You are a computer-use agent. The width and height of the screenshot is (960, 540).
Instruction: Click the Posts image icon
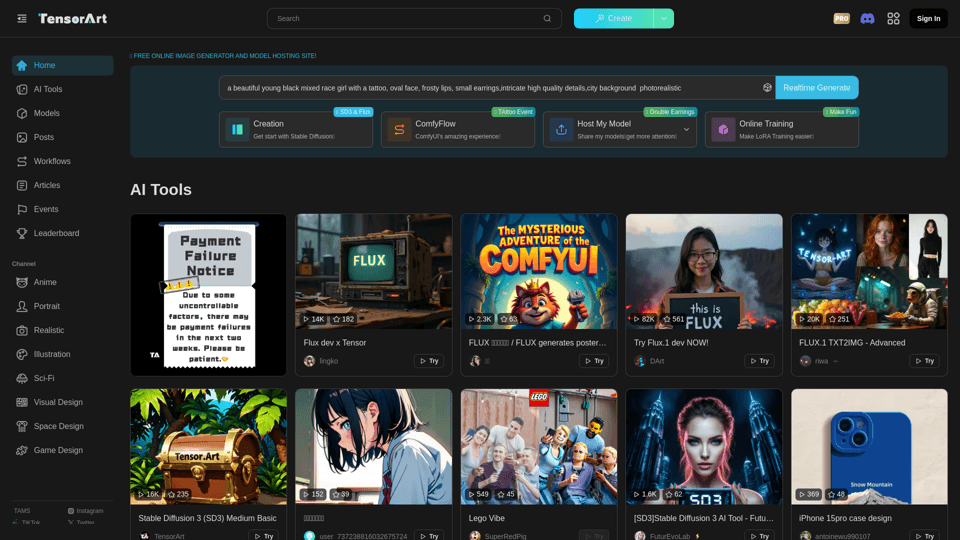(x=22, y=137)
